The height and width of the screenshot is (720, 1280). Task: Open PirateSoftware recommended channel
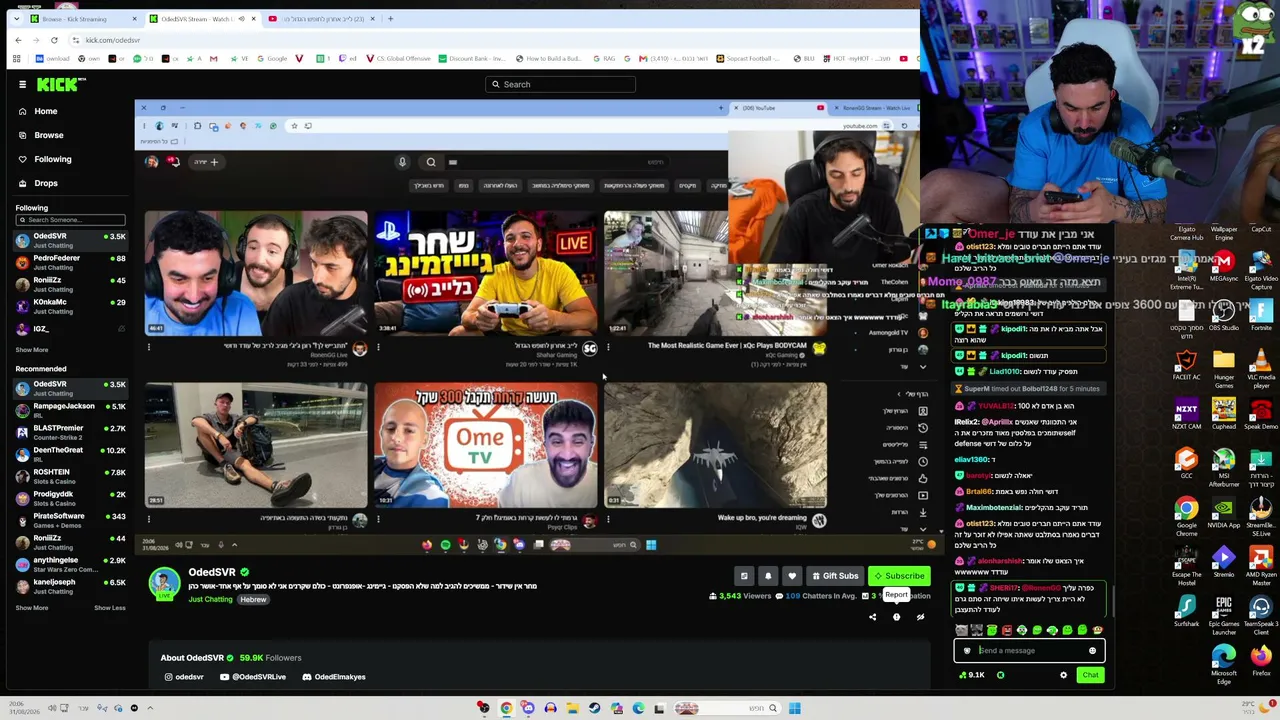(70, 520)
